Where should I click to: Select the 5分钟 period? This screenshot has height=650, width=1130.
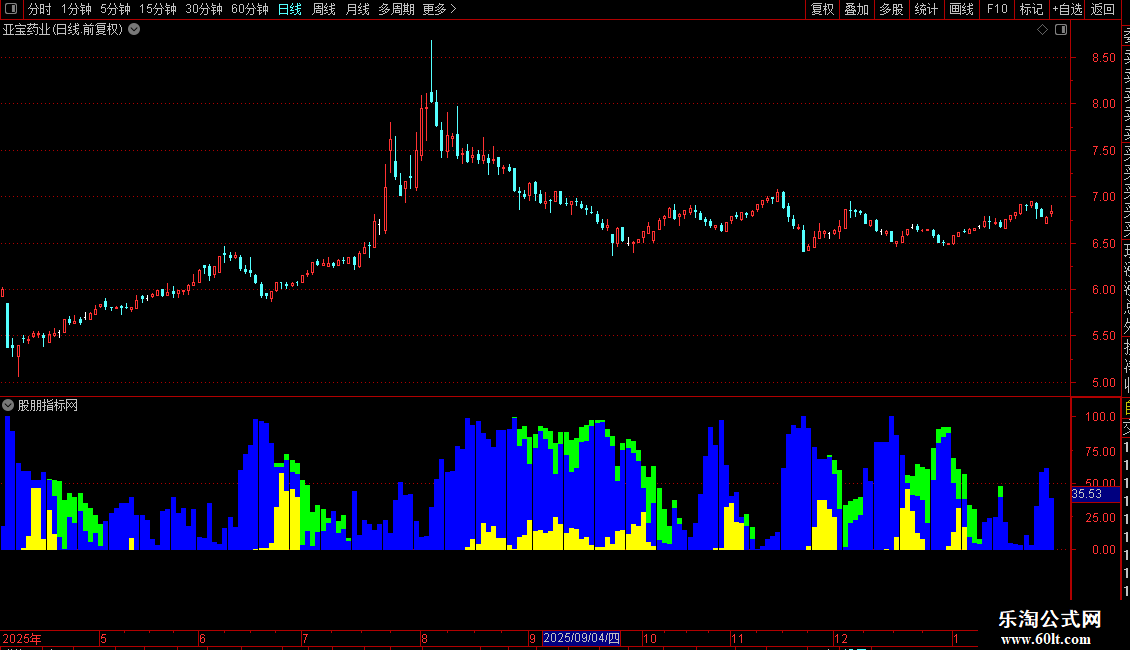click(115, 9)
